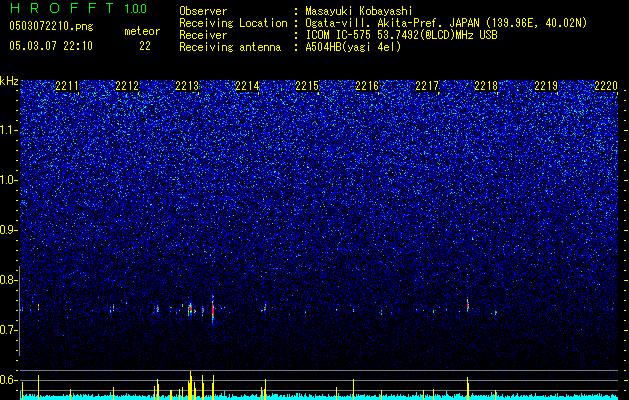
Task: Click the 0.8 kHz frequency label
Action: click(8, 280)
